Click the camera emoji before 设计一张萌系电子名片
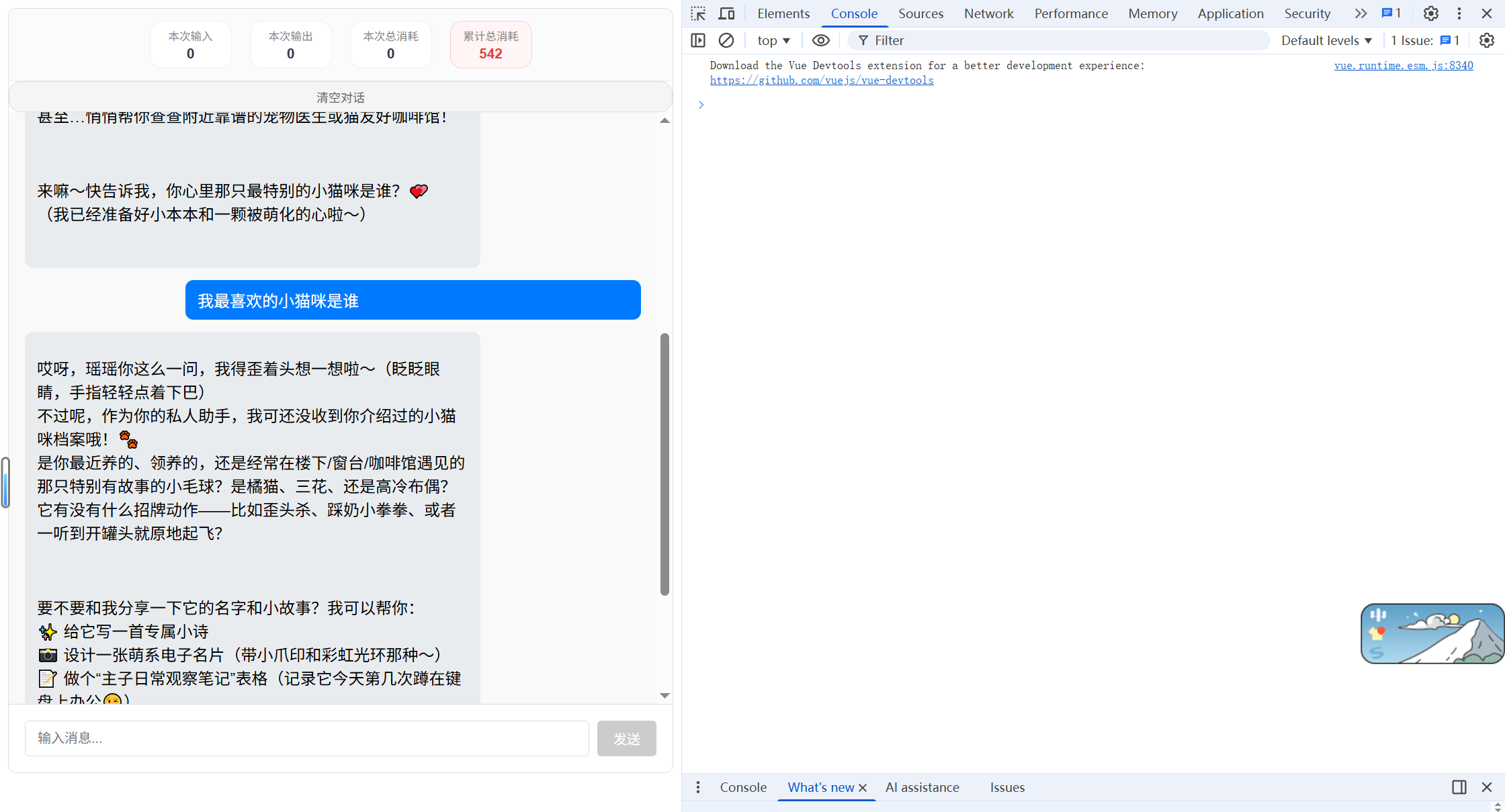Viewport: 1505px width, 812px height. pos(48,656)
